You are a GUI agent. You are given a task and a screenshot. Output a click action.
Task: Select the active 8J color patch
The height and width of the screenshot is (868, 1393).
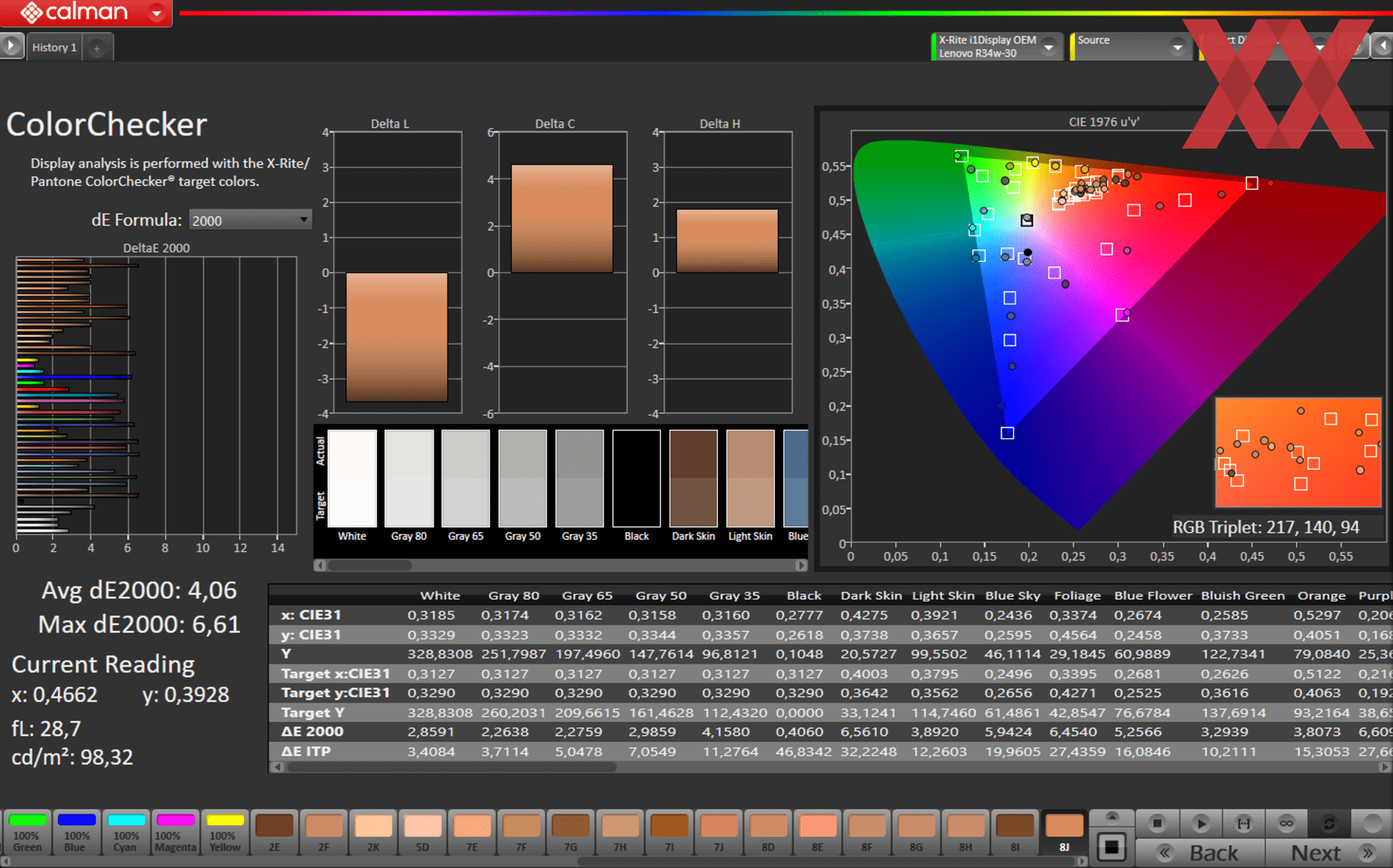coord(1064,832)
